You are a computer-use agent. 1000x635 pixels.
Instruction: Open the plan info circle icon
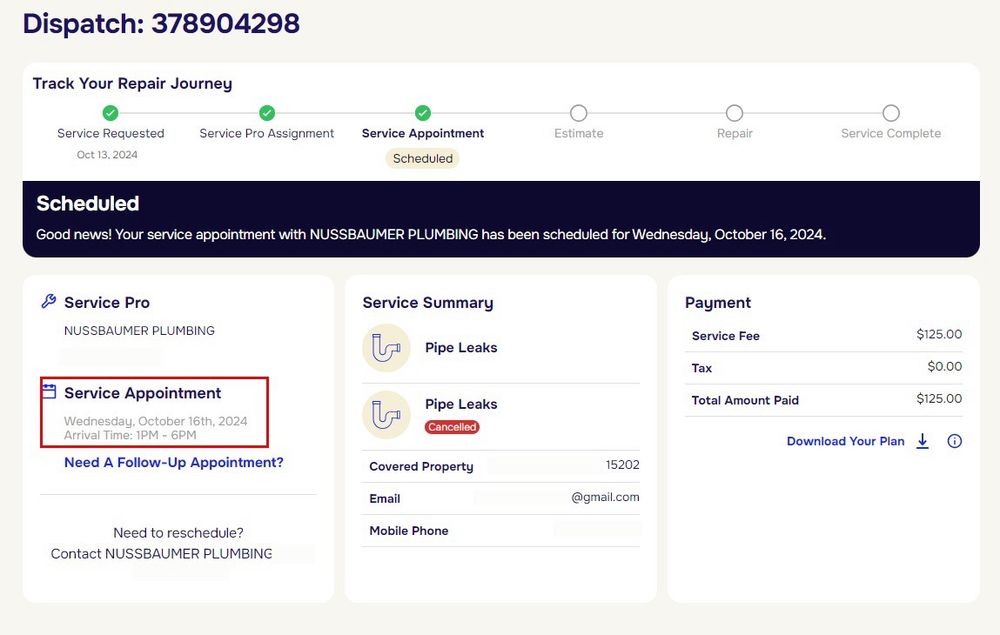[954, 441]
